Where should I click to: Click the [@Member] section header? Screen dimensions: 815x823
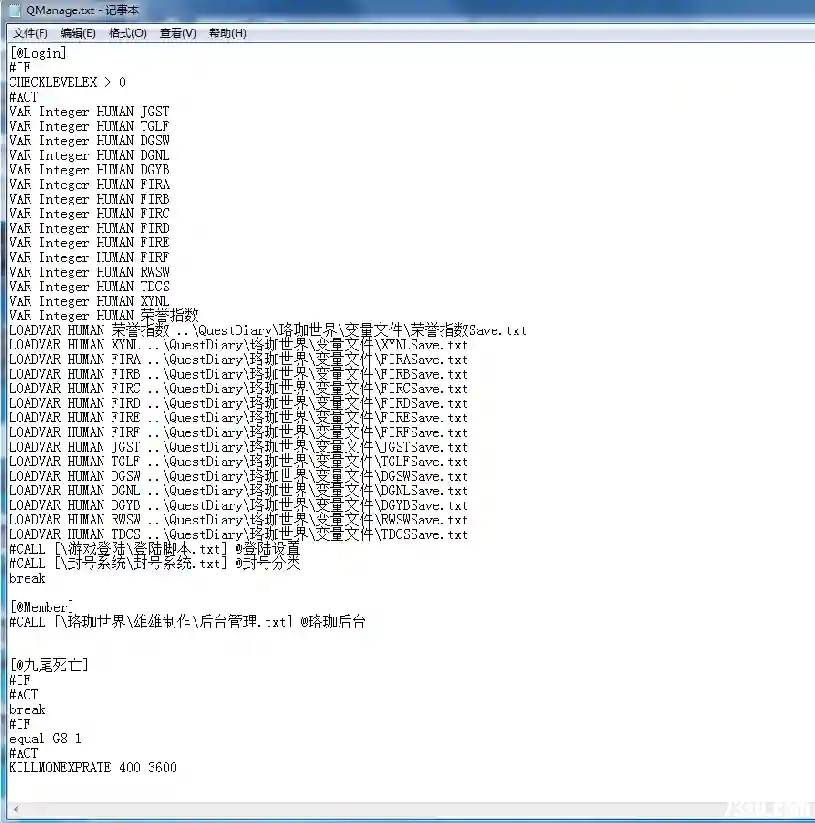pos(41,607)
